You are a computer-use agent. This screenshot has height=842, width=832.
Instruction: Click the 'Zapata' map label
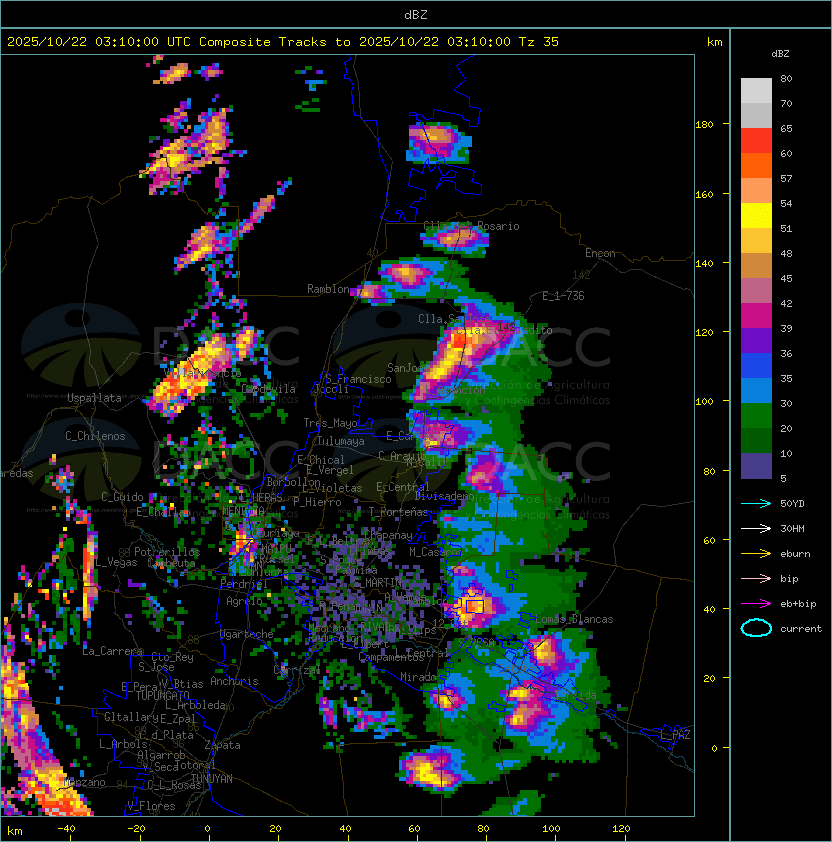(x=222, y=745)
